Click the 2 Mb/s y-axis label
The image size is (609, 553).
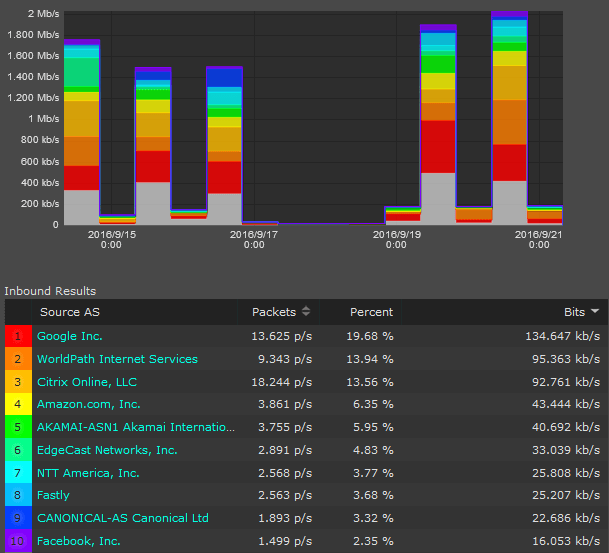(44, 14)
